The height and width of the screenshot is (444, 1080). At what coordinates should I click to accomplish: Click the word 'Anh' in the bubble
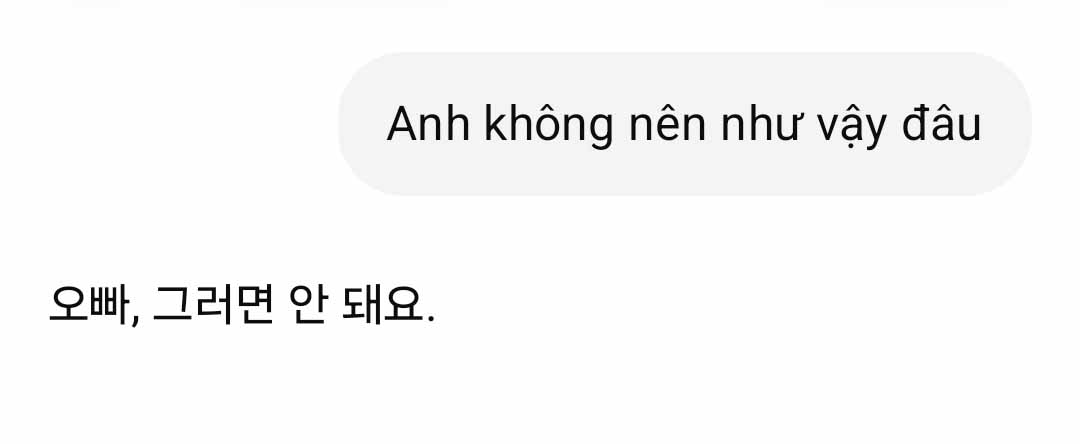coord(428,125)
